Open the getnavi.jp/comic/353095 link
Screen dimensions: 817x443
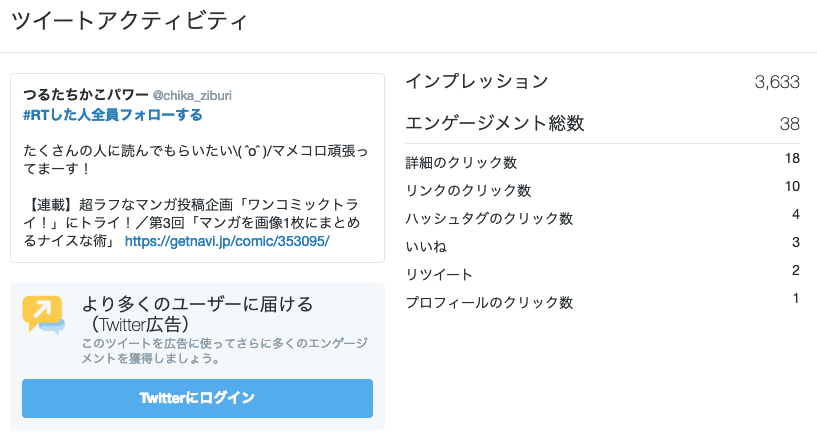227,241
